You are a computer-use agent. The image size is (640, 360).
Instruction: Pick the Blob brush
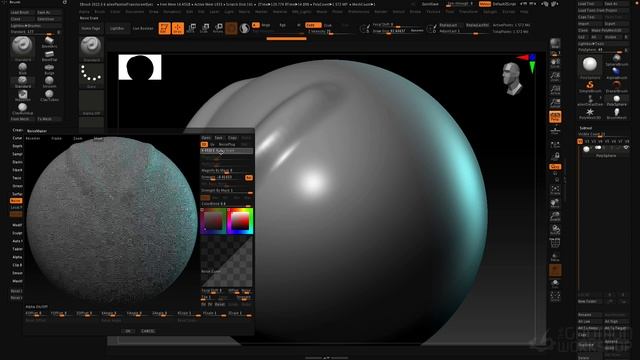22,69
